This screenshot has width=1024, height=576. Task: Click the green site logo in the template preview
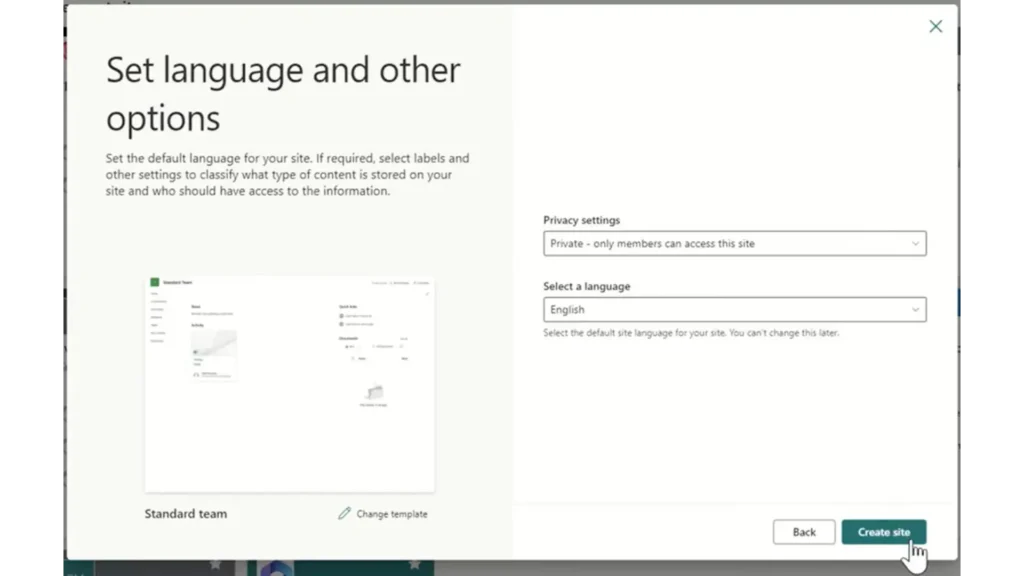(155, 282)
